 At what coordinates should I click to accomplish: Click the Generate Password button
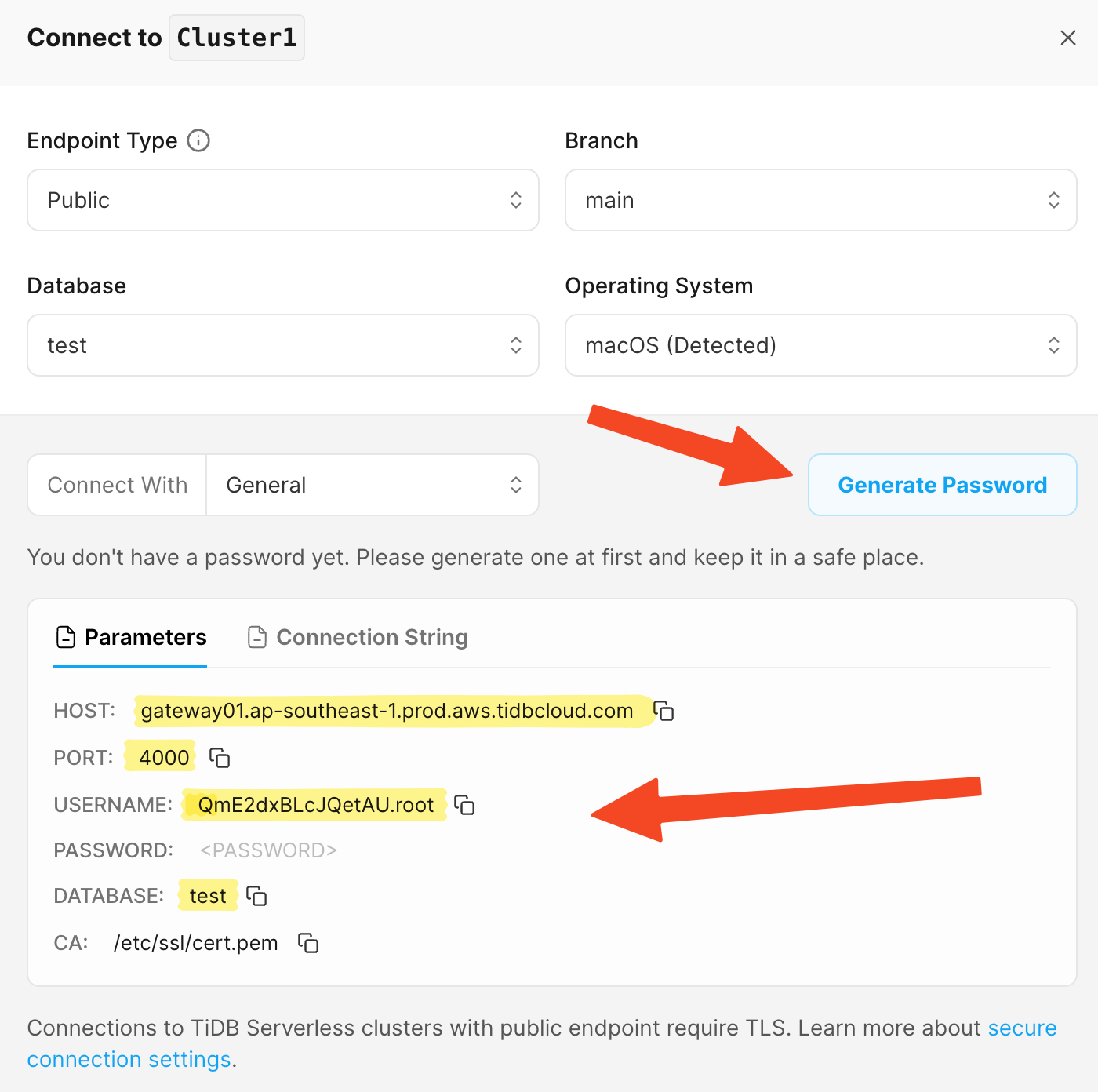pyautogui.click(x=943, y=485)
